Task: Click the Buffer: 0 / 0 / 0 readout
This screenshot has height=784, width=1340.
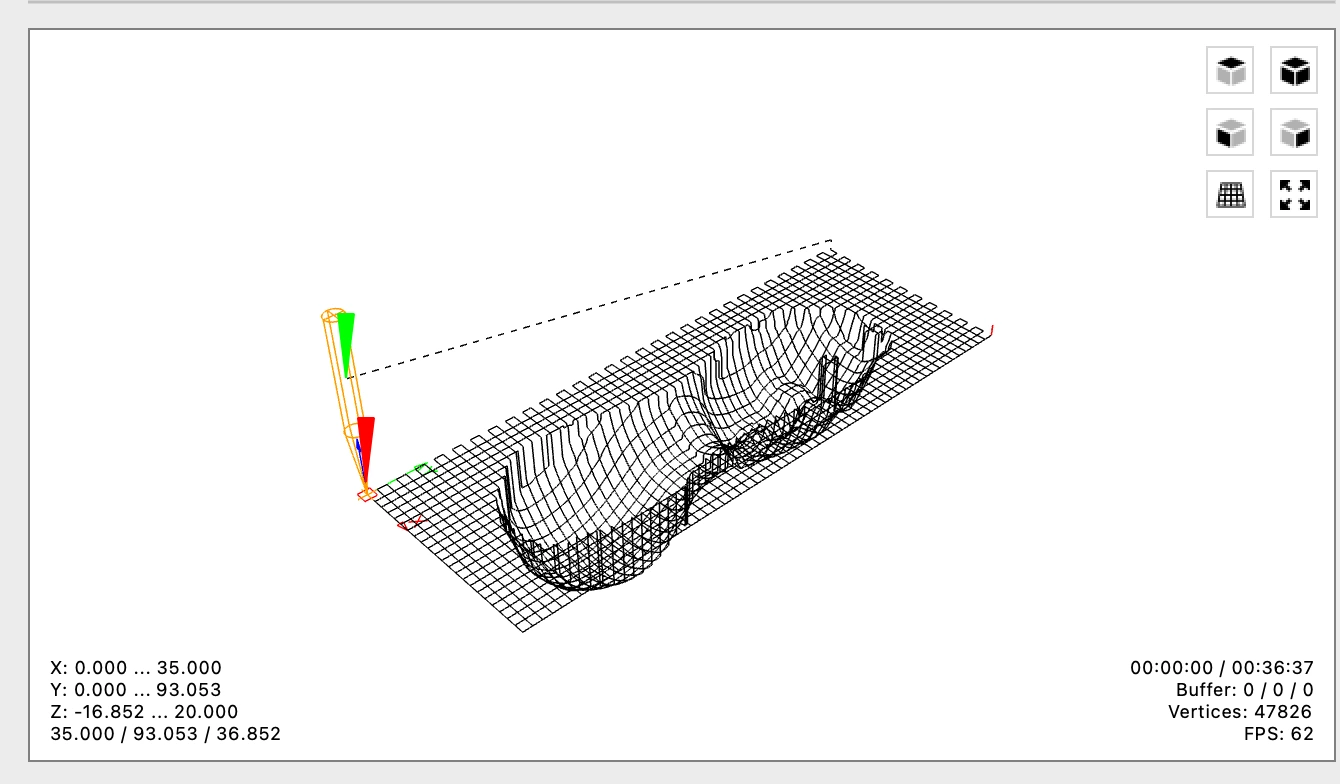Action: coord(1245,690)
